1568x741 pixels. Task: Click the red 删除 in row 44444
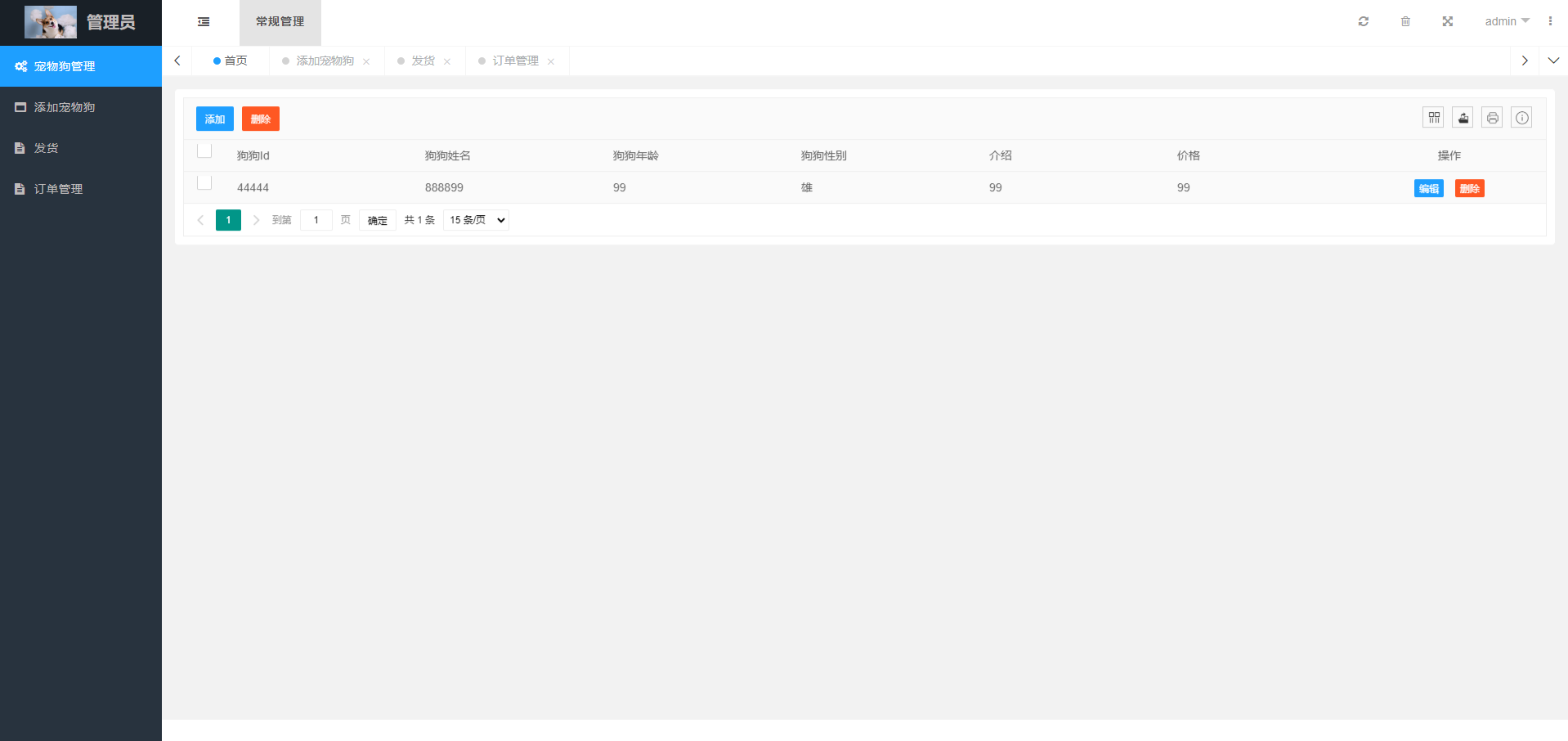pos(1470,188)
